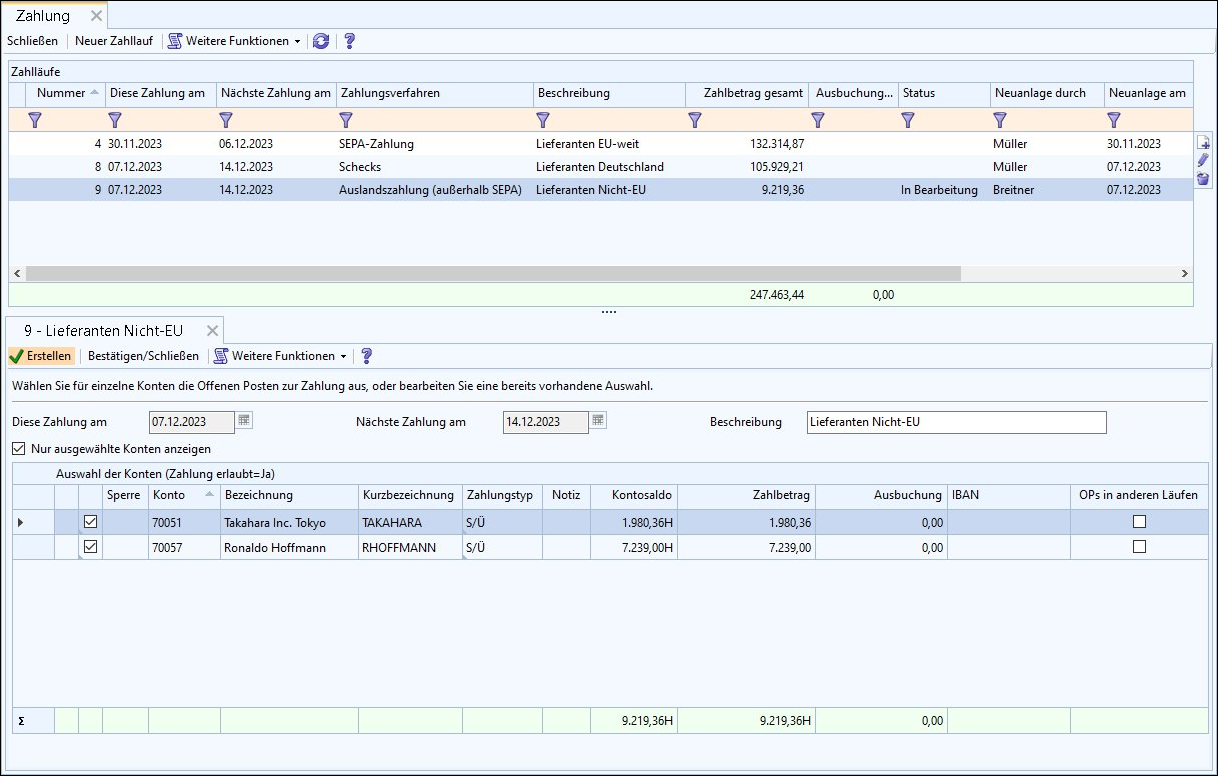Click the refresh icon in the top toolbar

pos(321,41)
